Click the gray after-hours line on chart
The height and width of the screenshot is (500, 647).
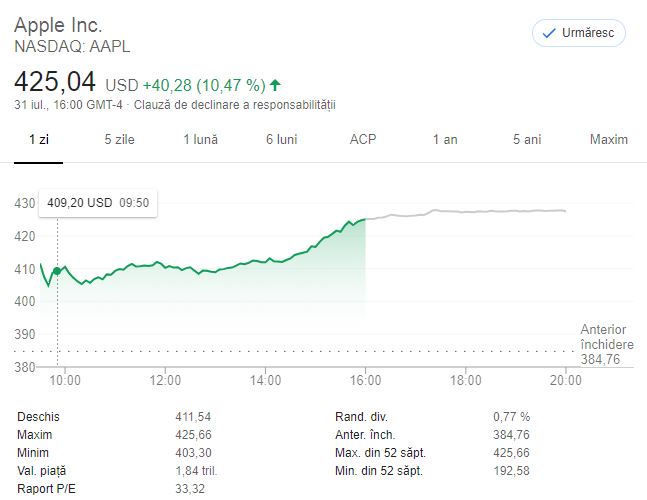(x=465, y=212)
